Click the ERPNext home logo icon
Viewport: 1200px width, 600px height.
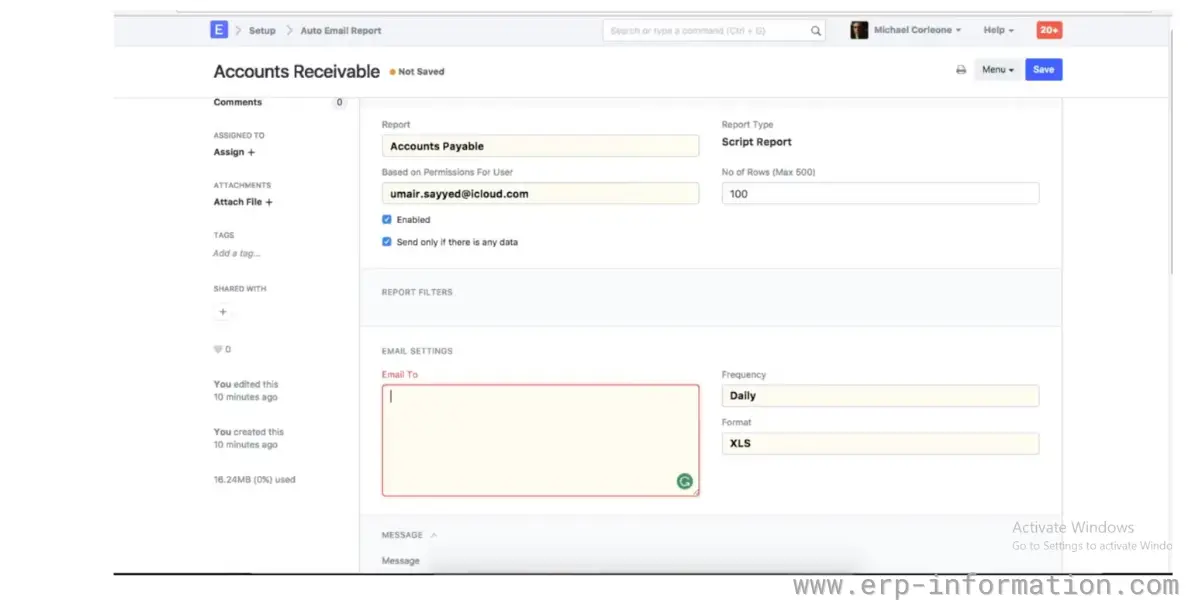pos(219,30)
